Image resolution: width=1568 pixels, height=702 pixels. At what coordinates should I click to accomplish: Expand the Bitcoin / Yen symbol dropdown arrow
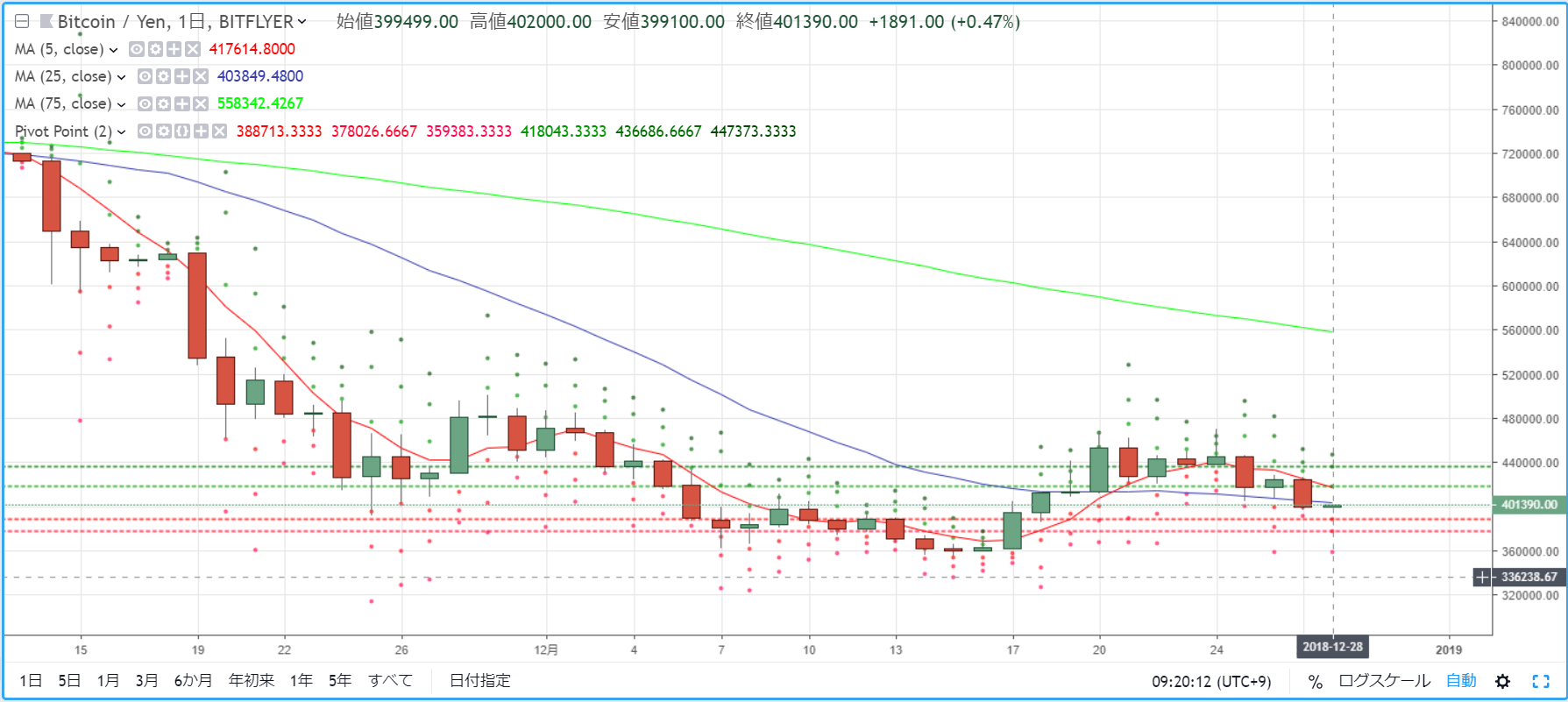coord(302,22)
